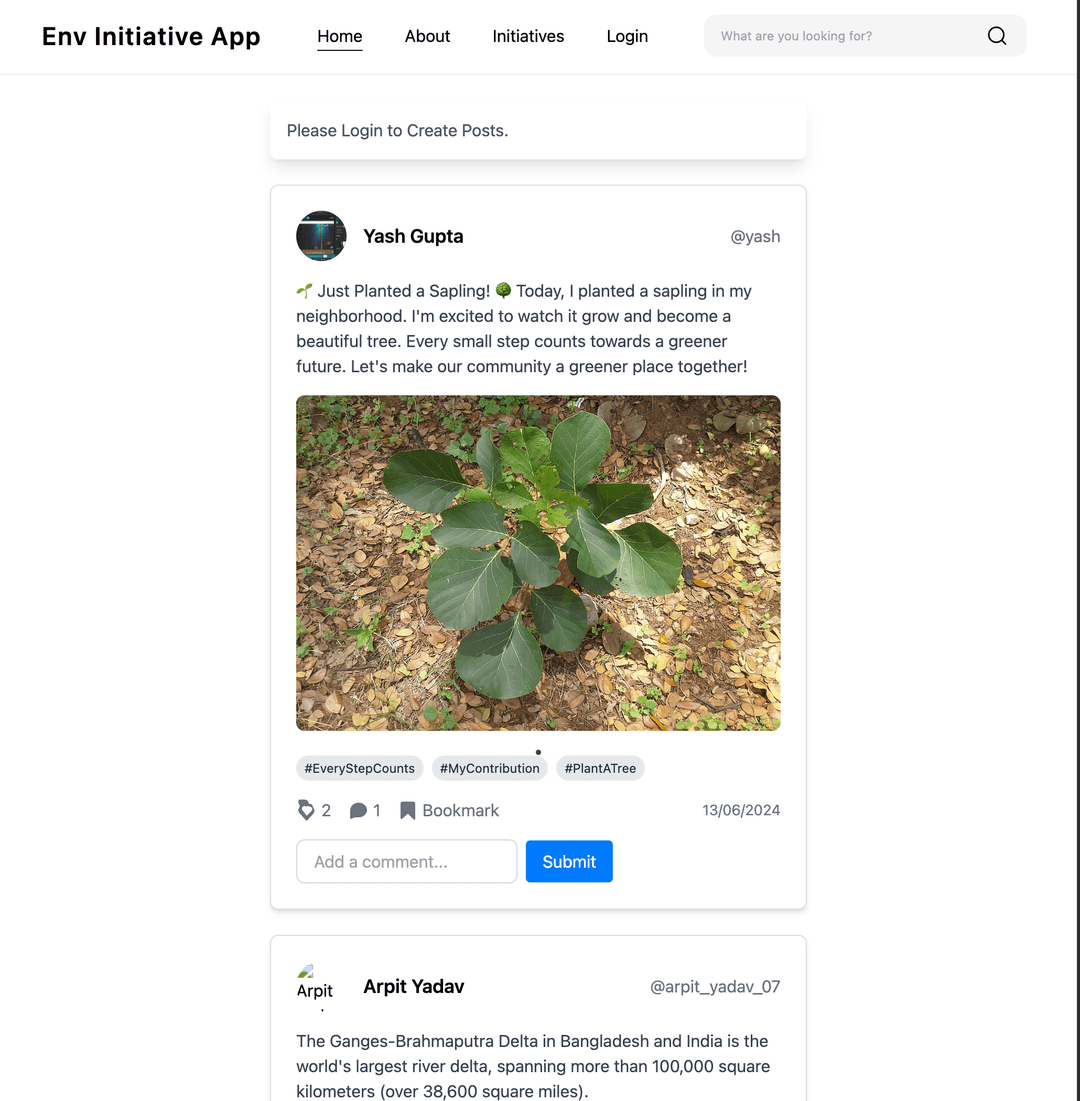Screen dimensions: 1080x1101
Task: Navigate to the Initiatives page
Action: (x=528, y=36)
